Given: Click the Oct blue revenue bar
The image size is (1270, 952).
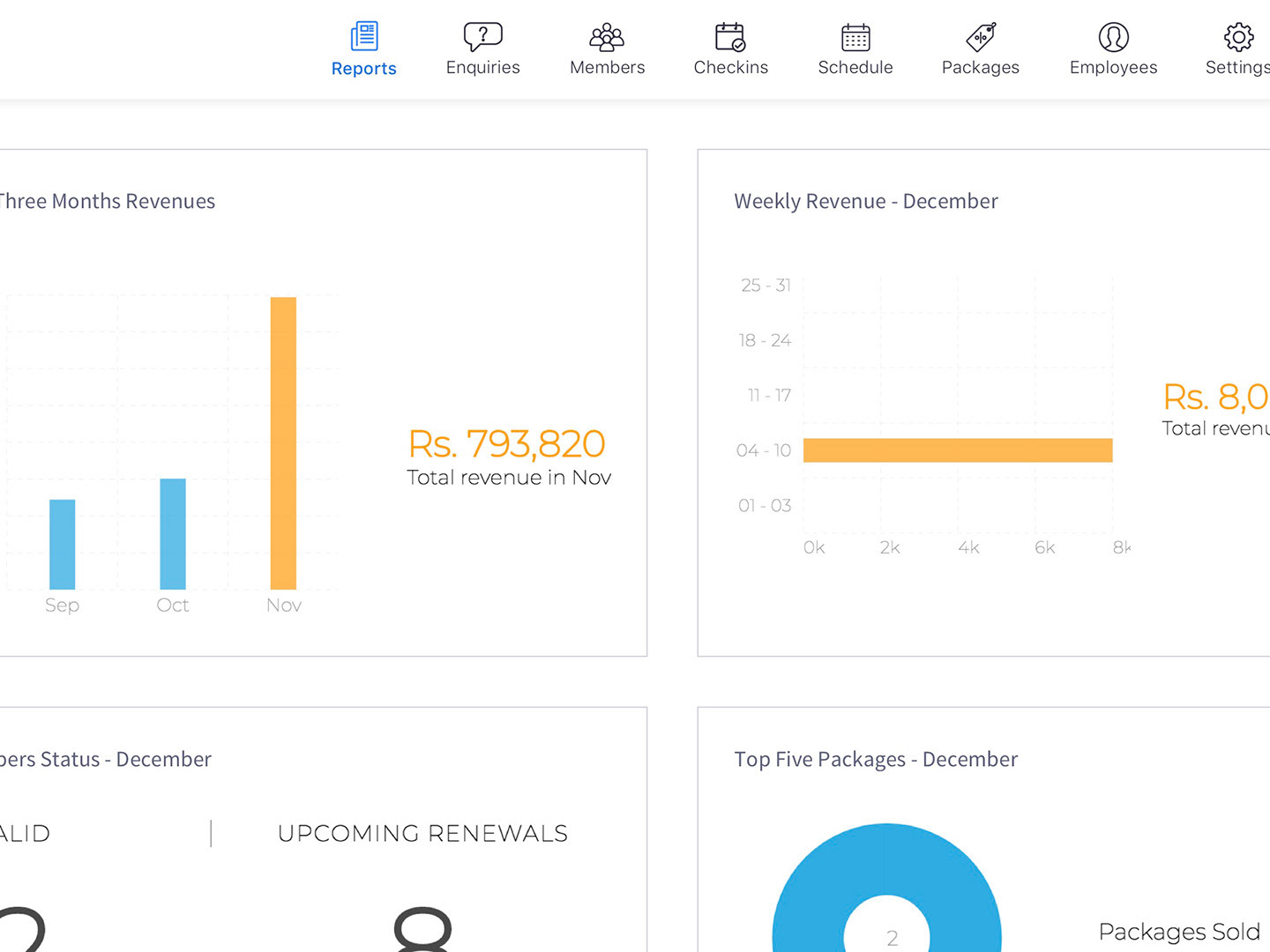Looking at the screenshot, I should [173, 533].
